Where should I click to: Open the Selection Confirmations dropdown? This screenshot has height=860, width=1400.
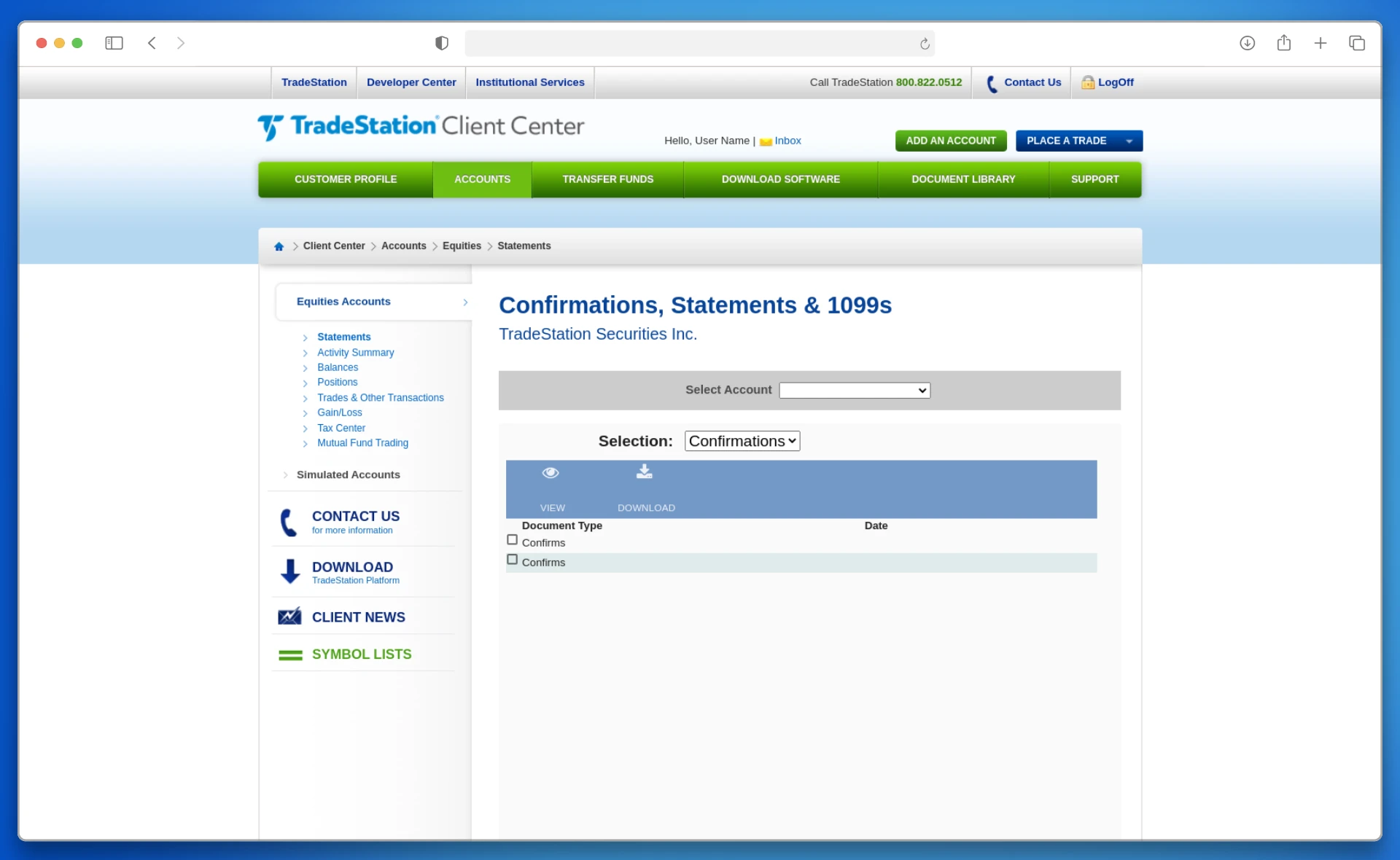coord(742,441)
